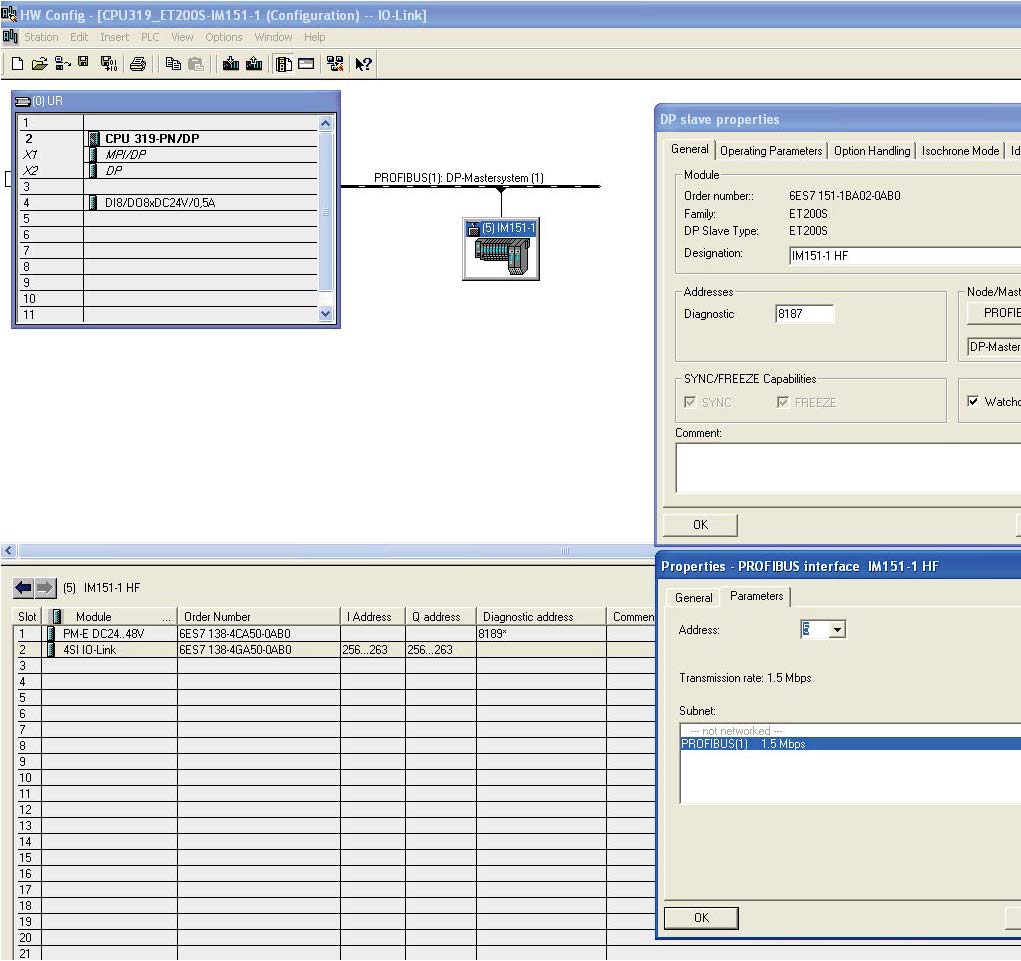
Task: Click the Designation input field
Action: [x=905, y=256]
